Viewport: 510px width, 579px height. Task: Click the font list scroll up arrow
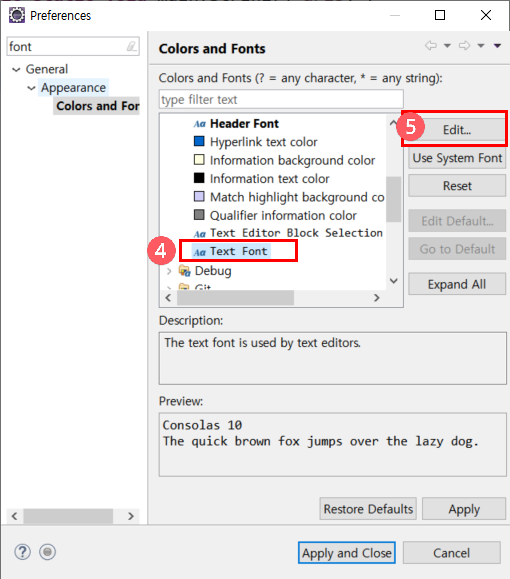pos(393,122)
